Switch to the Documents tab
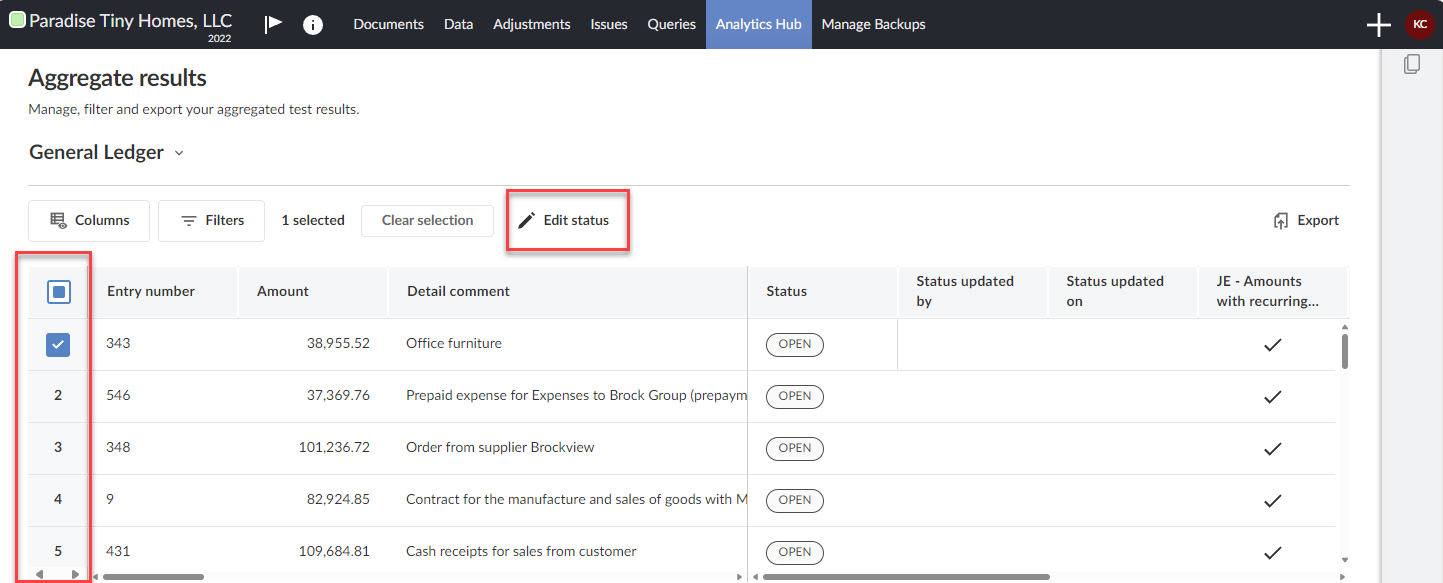Image resolution: width=1443 pixels, height=583 pixels. coord(388,24)
